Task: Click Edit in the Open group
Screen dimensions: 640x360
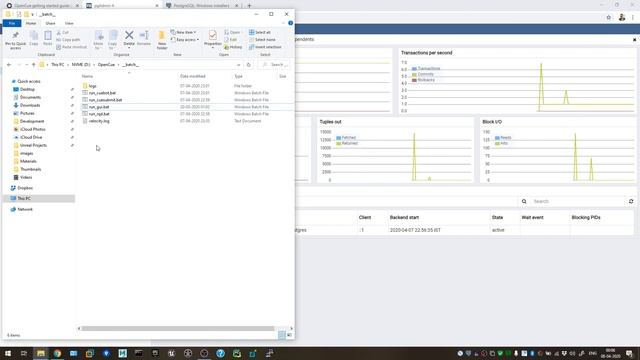Action: pos(231,40)
